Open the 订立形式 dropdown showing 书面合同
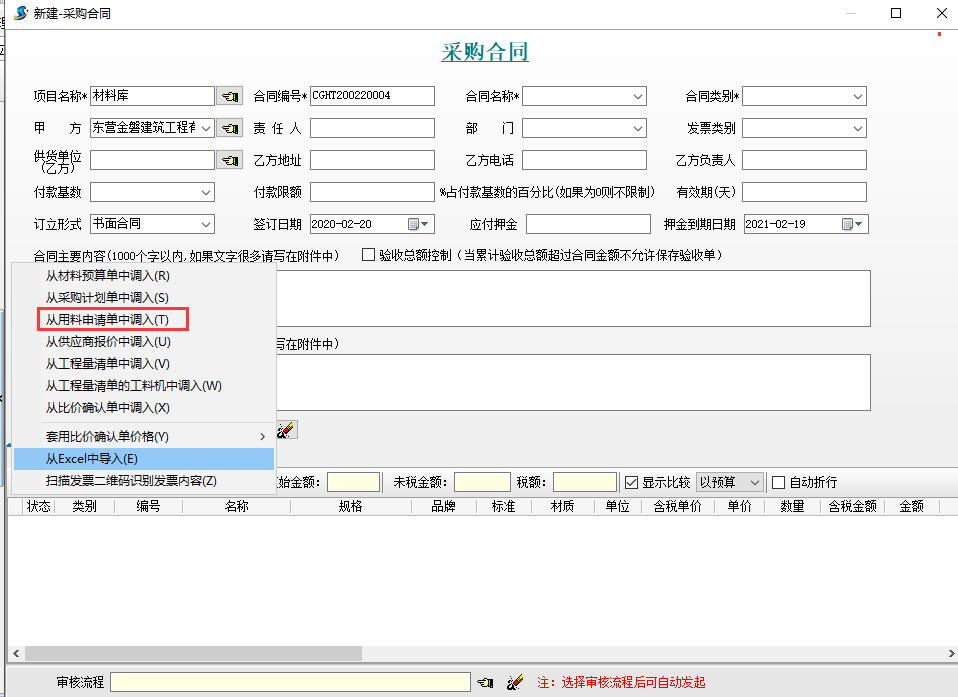 [x=206, y=224]
